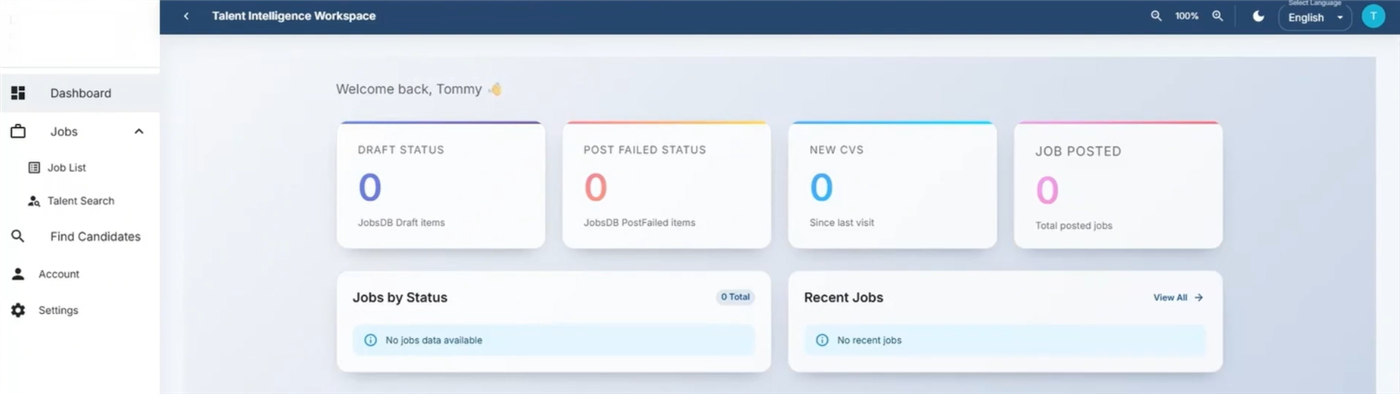Click 'JobsDB PostFailed items' text
This screenshot has width=1400, height=394.
[639, 223]
